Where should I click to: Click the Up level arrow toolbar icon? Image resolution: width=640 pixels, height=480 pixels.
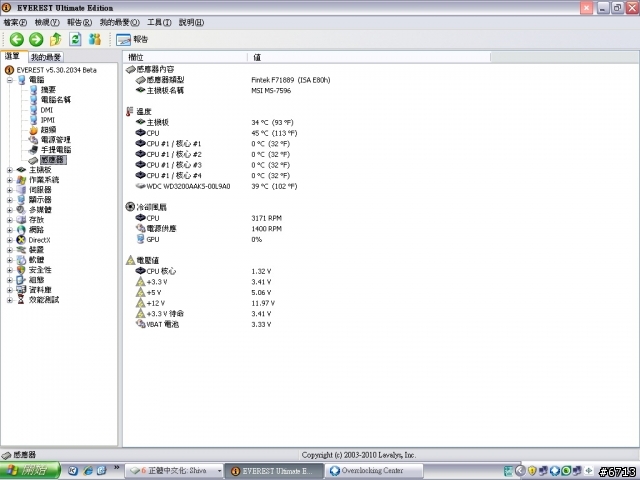(56, 40)
